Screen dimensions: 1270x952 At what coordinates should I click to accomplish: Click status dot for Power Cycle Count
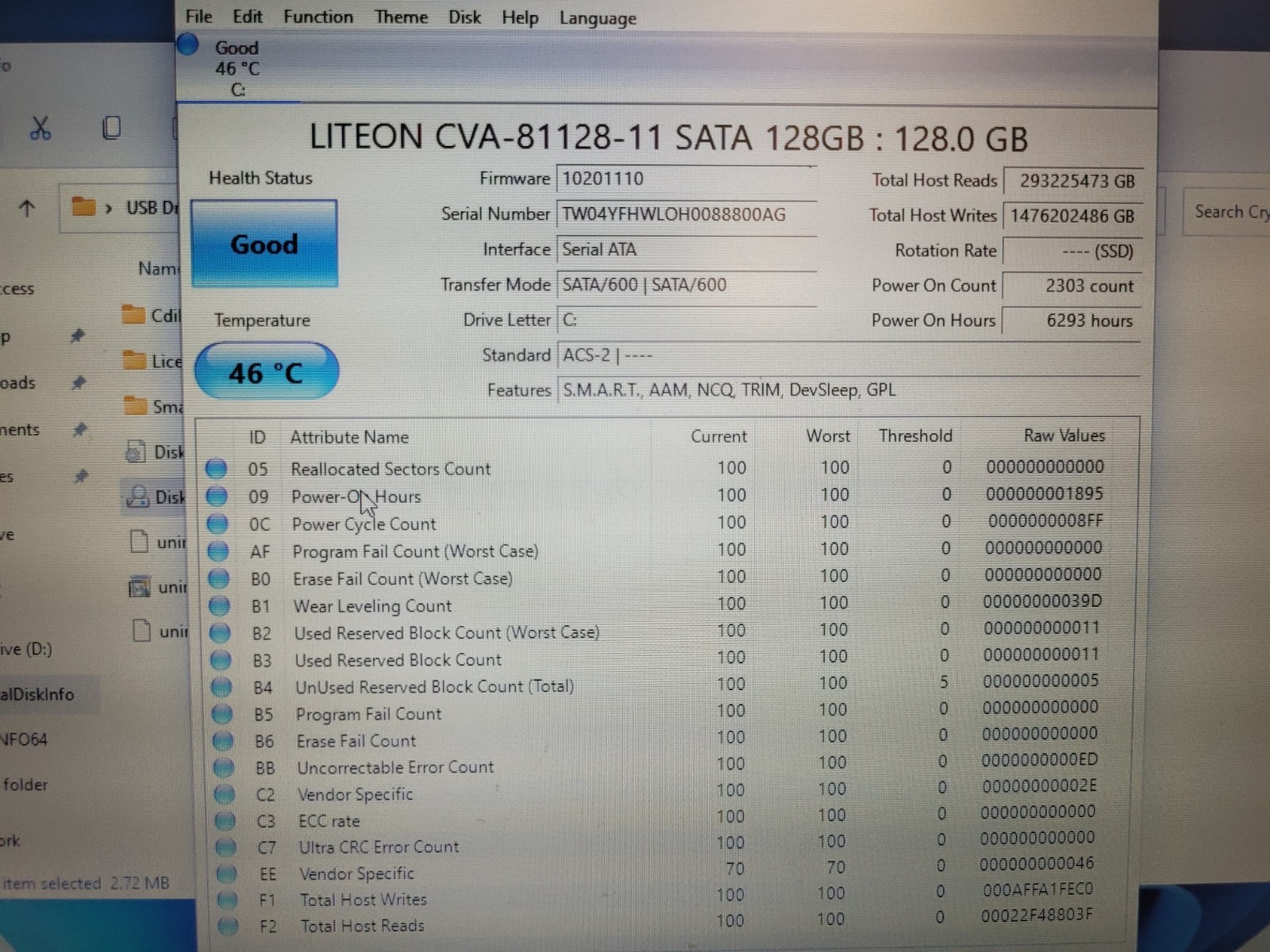click(x=217, y=524)
